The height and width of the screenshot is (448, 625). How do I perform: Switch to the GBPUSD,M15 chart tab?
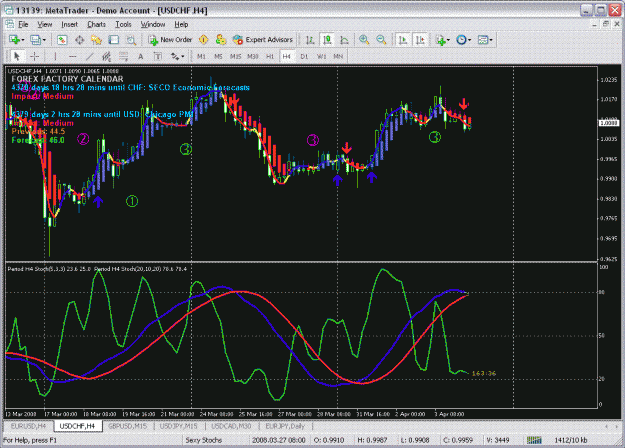coord(128,426)
